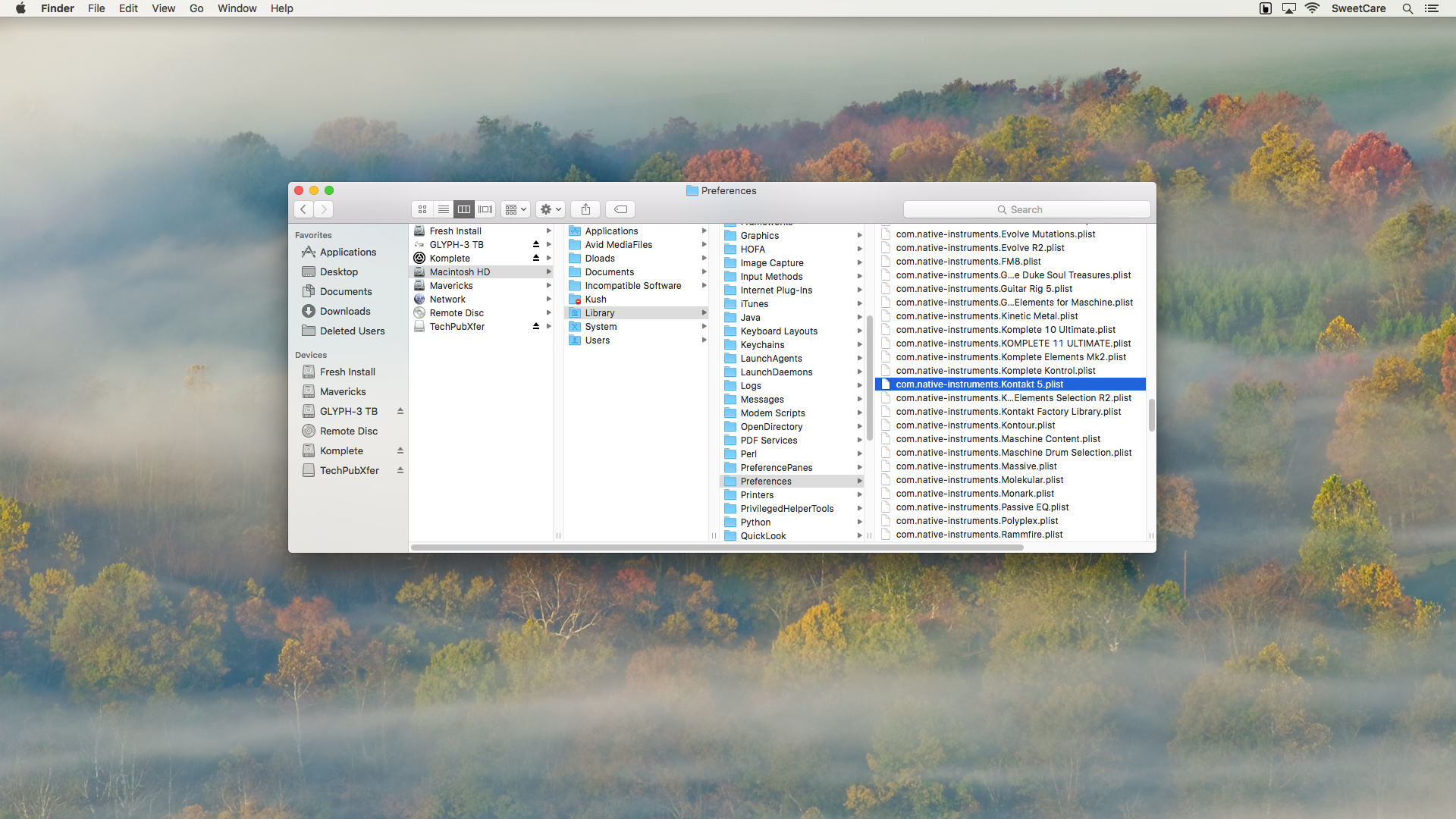Image resolution: width=1456 pixels, height=819 pixels.
Task: Expand the Python folder arrow
Action: click(x=859, y=522)
